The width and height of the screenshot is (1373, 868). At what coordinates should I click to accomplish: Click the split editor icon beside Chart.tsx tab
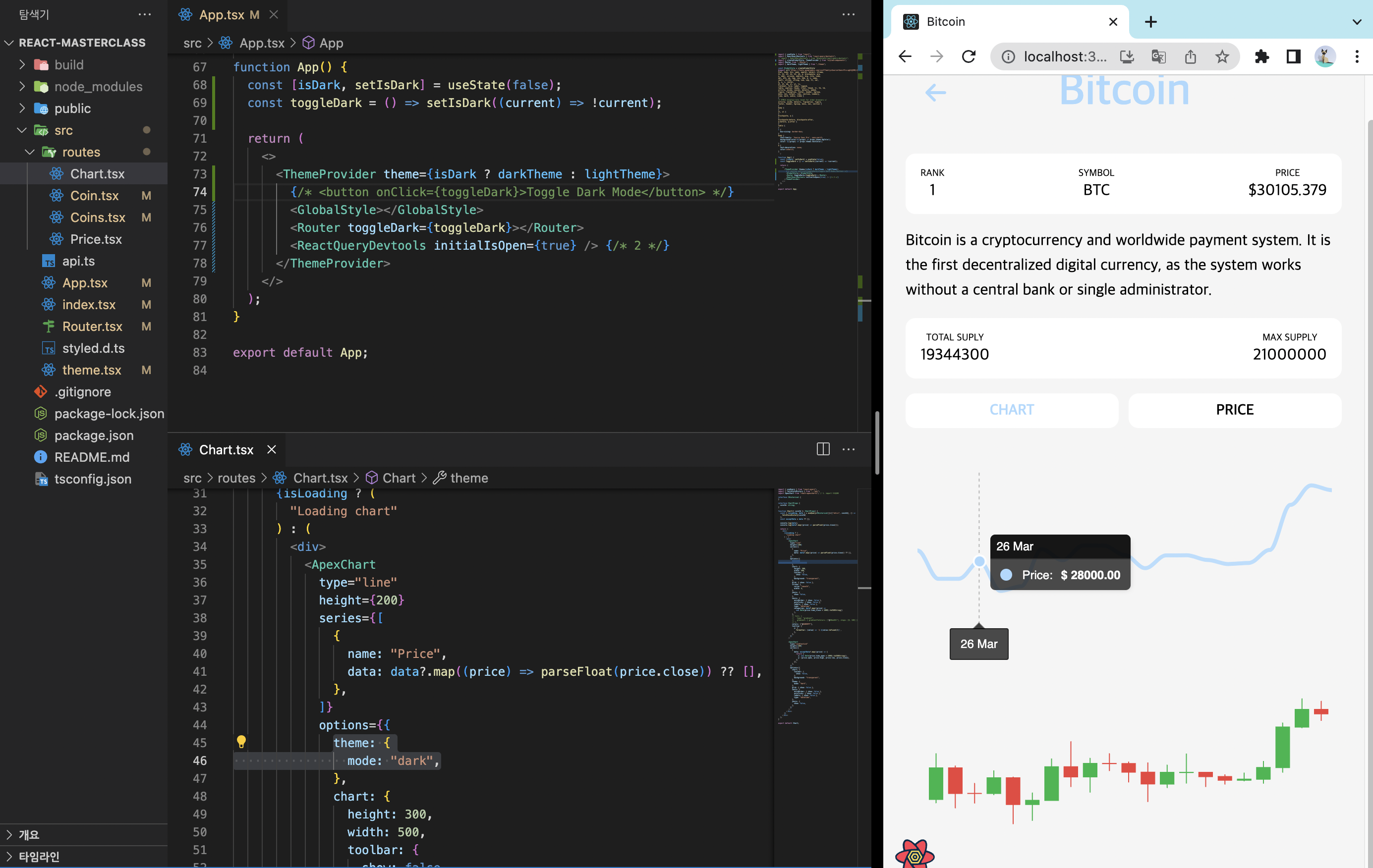coord(823,449)
